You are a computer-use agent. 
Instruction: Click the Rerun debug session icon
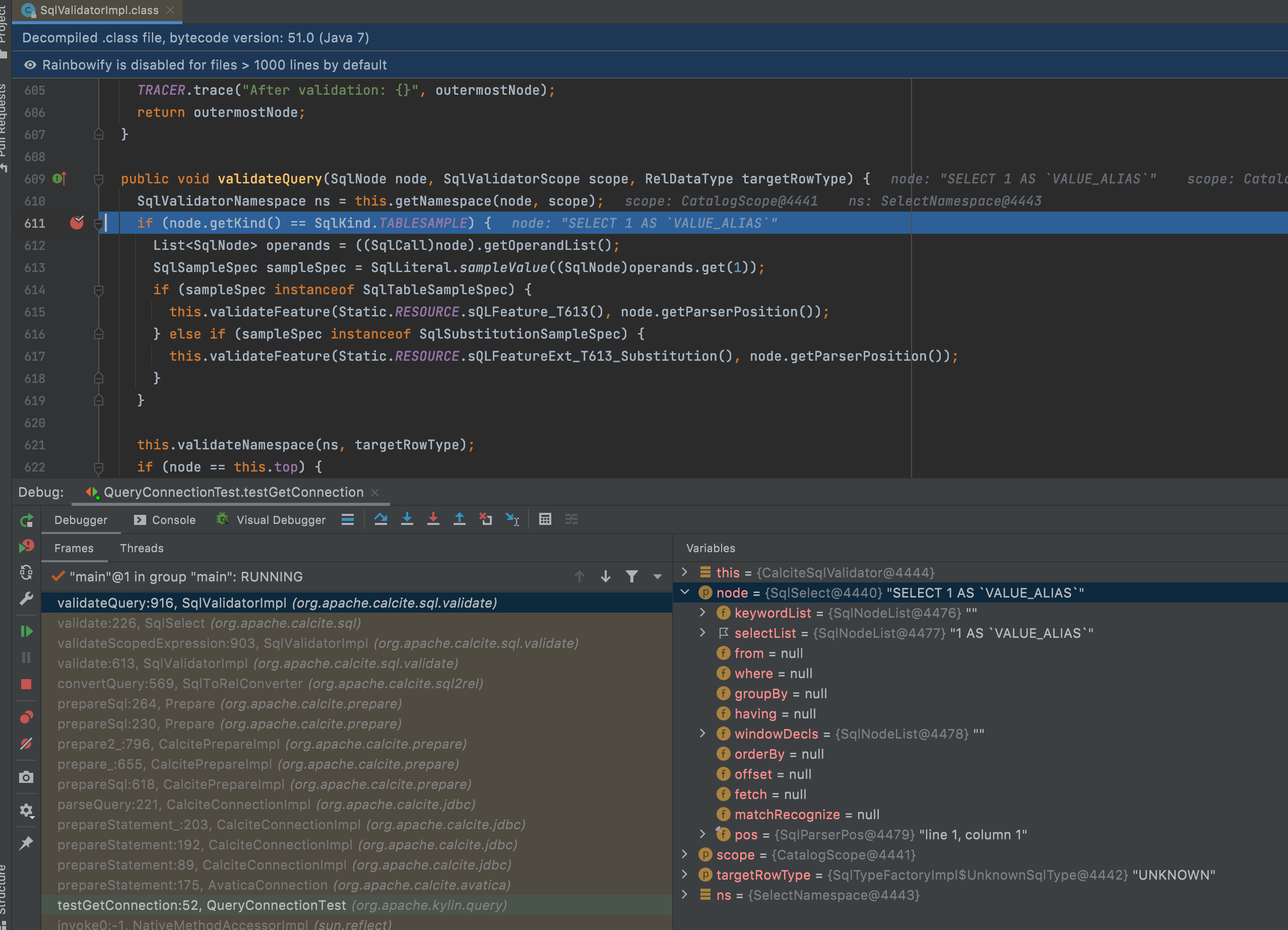(26, 519)
